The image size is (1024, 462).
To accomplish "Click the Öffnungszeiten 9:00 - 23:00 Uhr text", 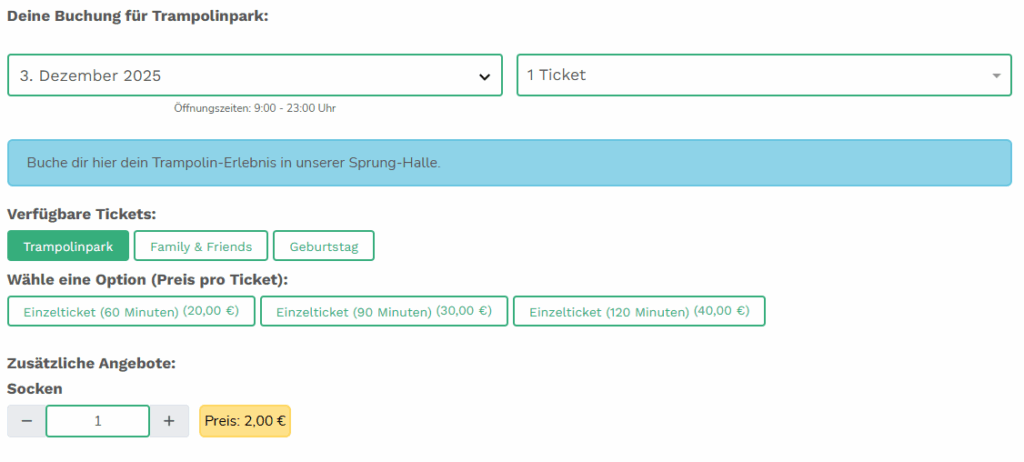I will point(254,108).
